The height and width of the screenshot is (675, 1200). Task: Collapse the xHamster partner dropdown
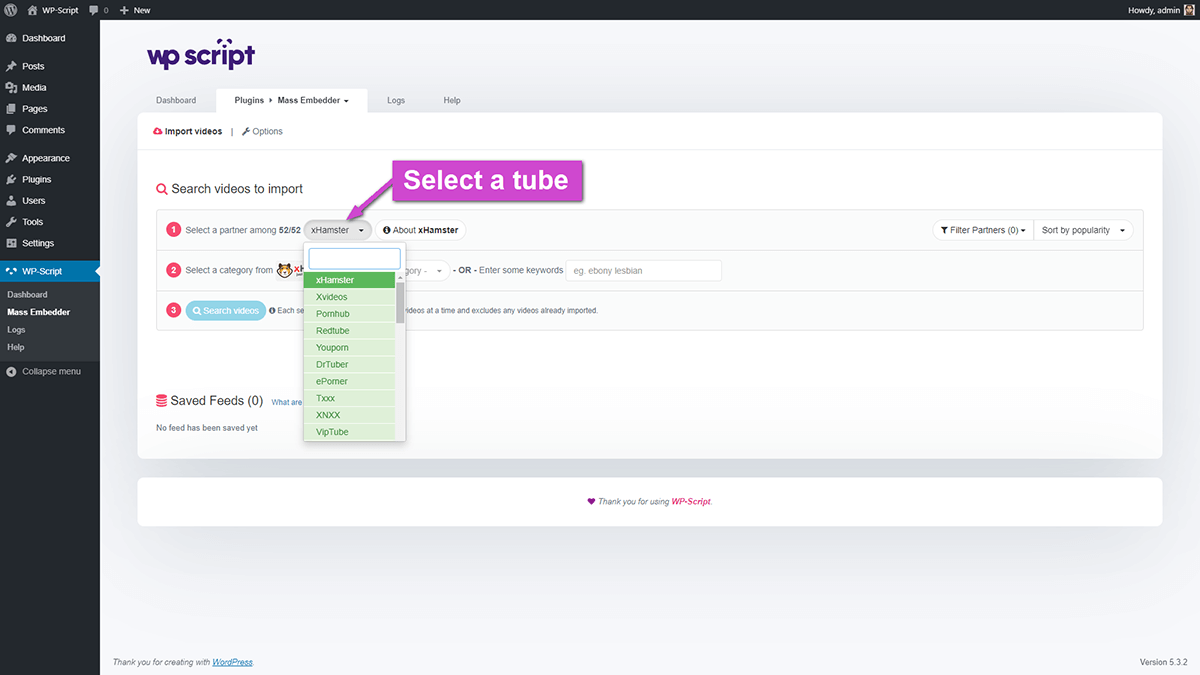tap(337, 230)
